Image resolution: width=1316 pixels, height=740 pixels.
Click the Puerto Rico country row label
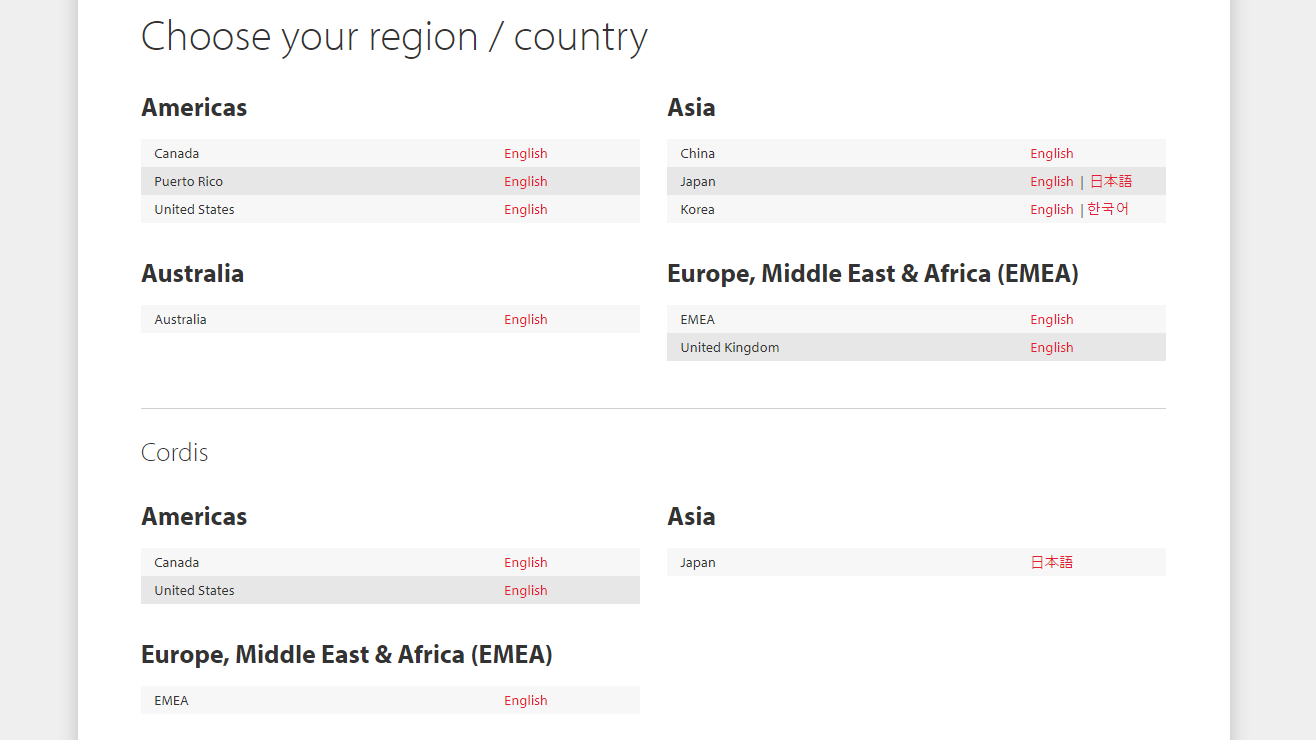(x=188, y=181)
